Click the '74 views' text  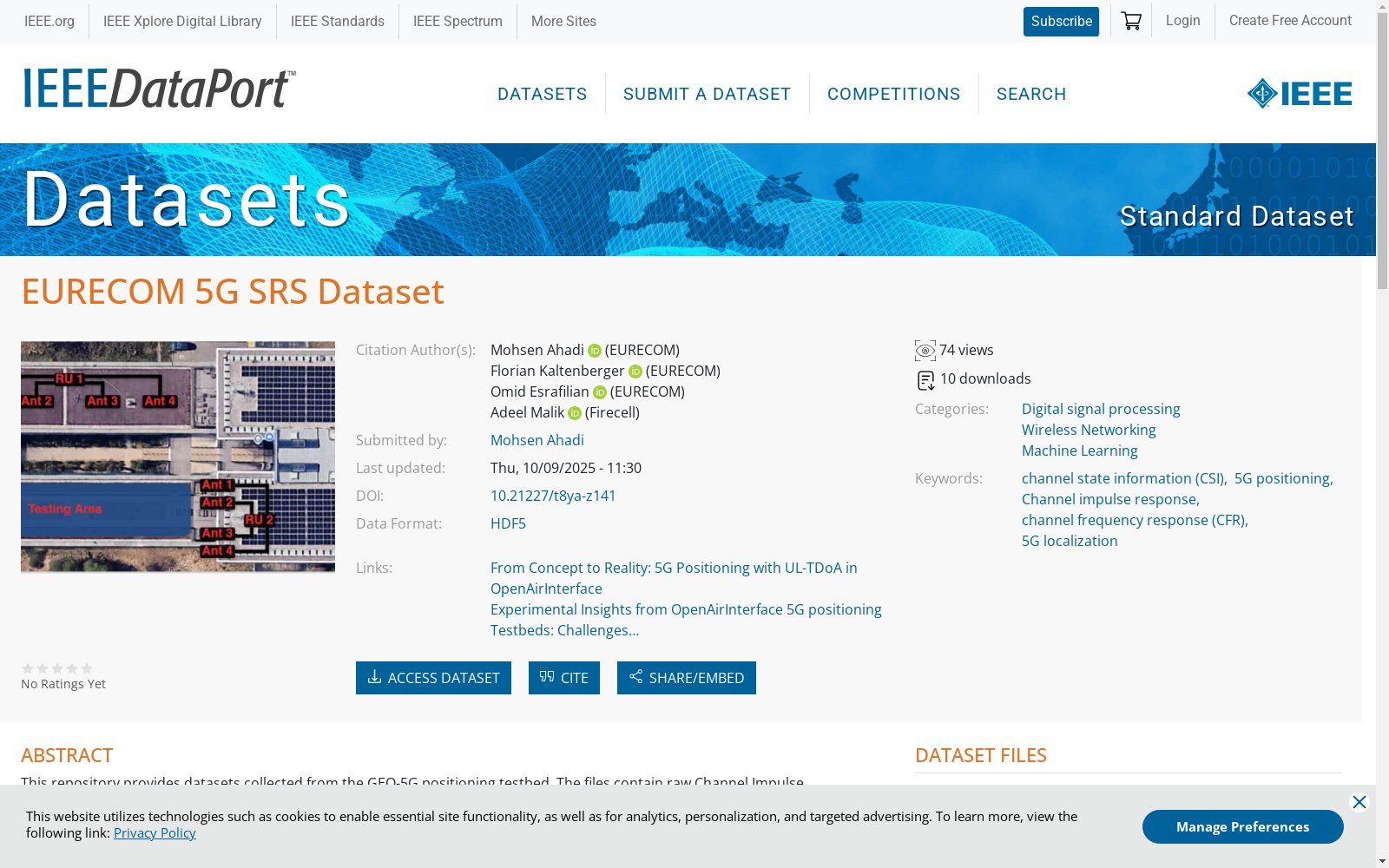[x=966, y=351]
